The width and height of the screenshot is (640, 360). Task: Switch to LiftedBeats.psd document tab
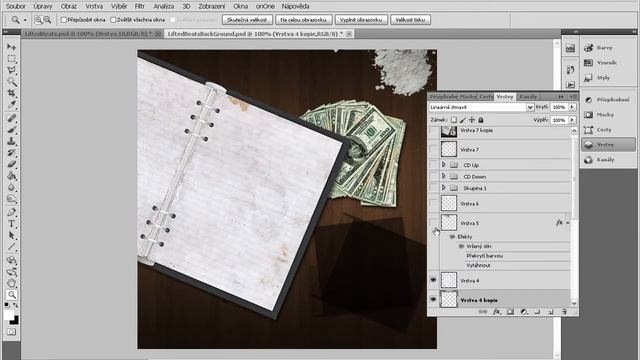click(x=91, y=34)
